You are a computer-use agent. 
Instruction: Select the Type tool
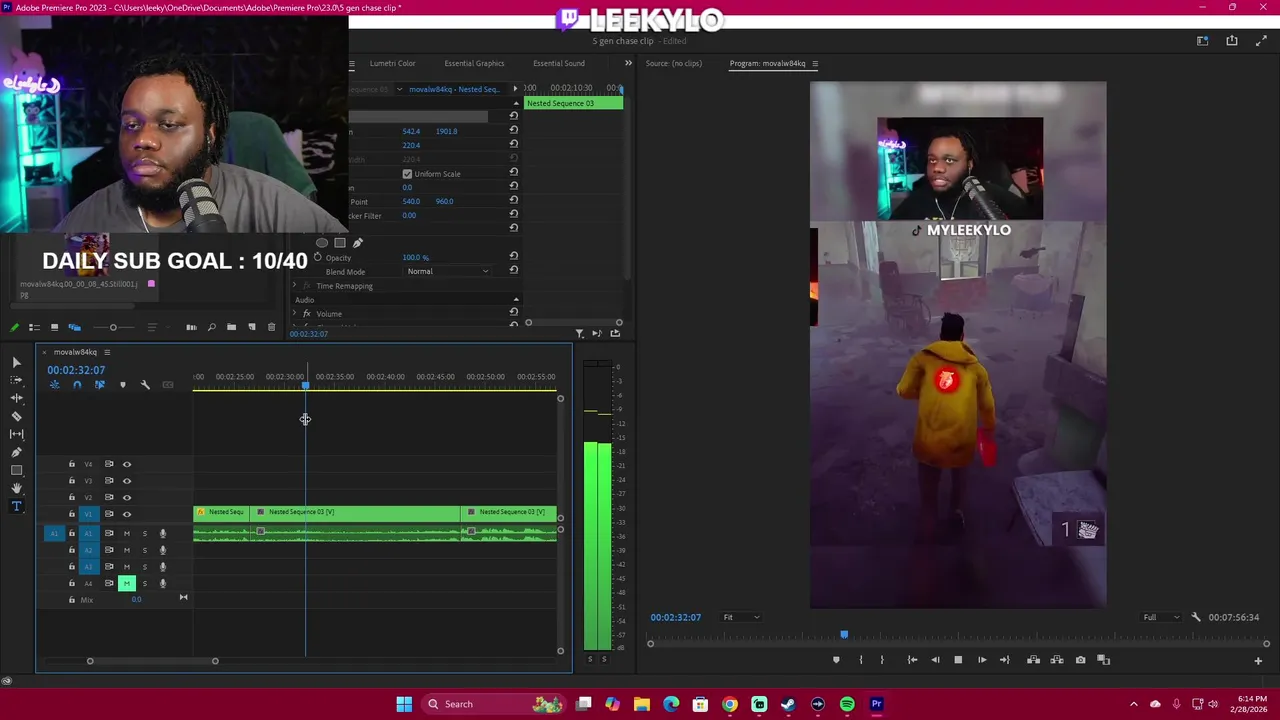coord(16,506)
